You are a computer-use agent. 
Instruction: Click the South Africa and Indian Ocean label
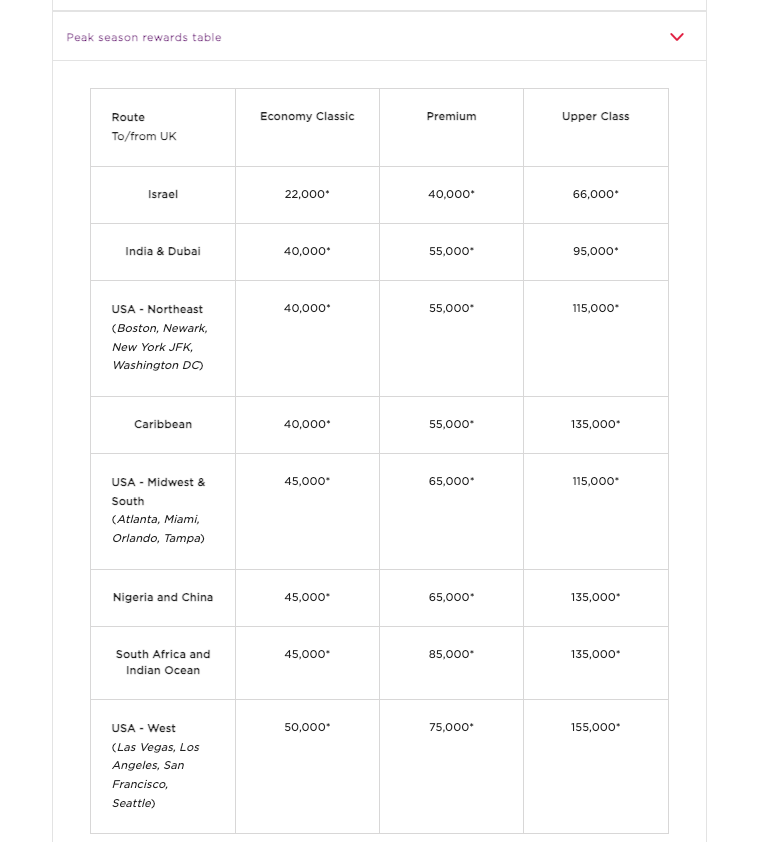tap(163, 662)
